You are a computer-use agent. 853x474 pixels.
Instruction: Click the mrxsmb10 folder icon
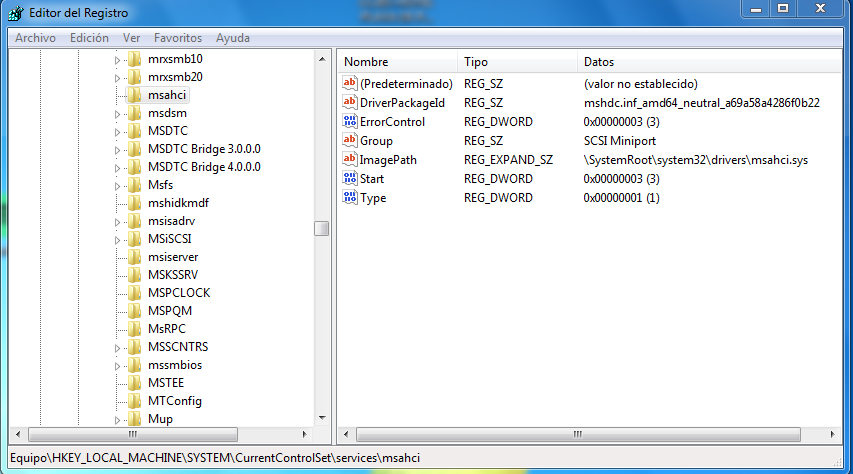[135, 59]
